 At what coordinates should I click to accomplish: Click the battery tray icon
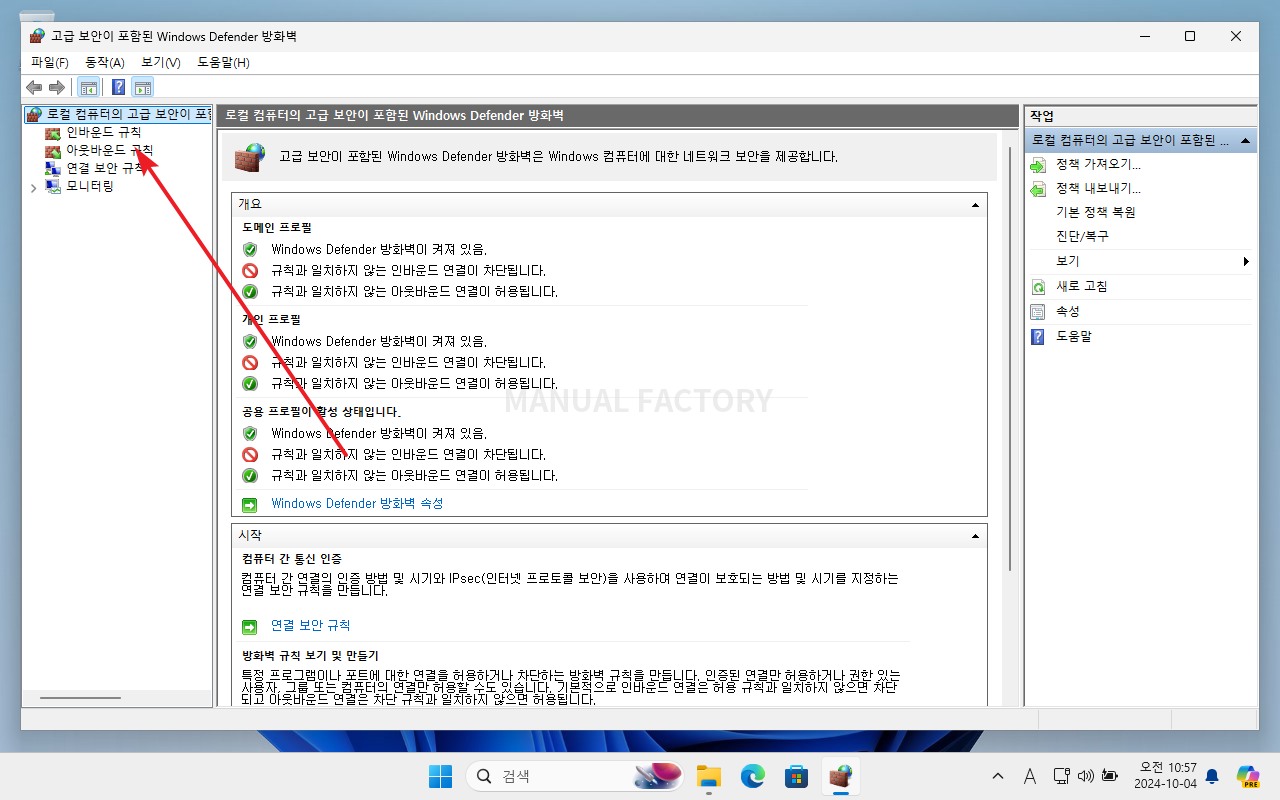1110,776
